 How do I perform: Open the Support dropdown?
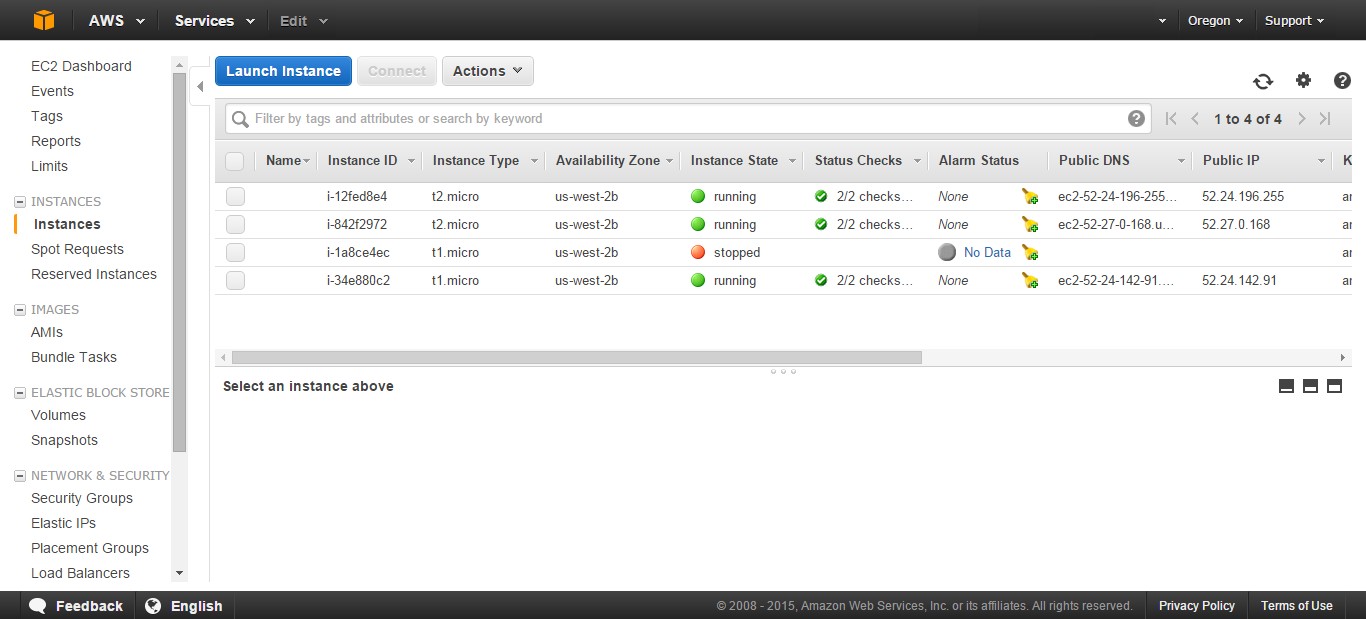click(1294, 20)
